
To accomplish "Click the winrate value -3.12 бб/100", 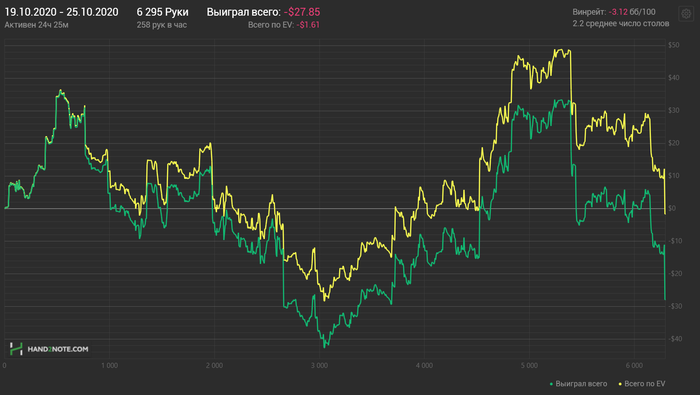I will [632, 12].
